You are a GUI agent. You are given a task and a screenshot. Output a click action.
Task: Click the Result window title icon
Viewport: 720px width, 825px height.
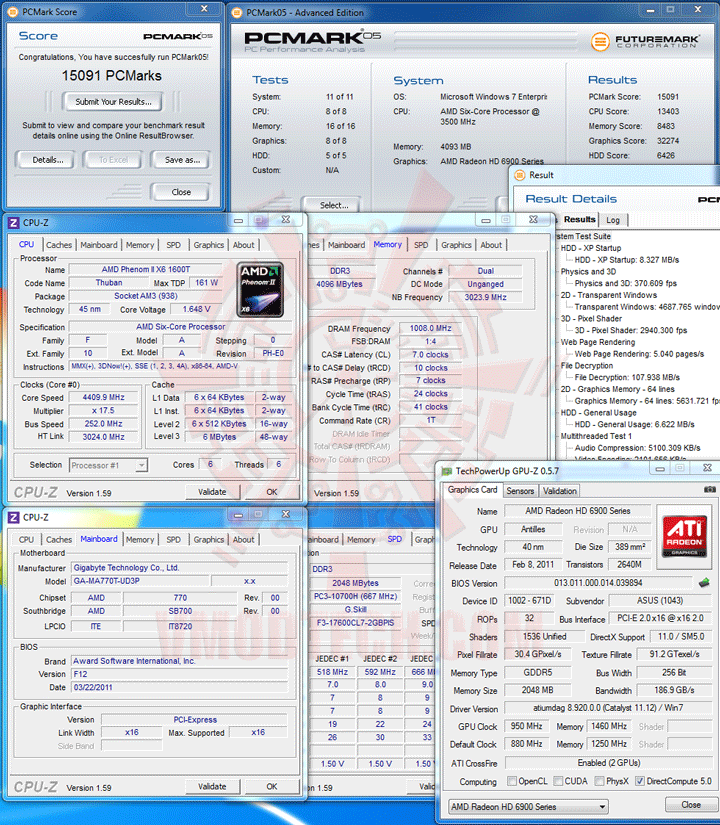[x=519, y=175]
